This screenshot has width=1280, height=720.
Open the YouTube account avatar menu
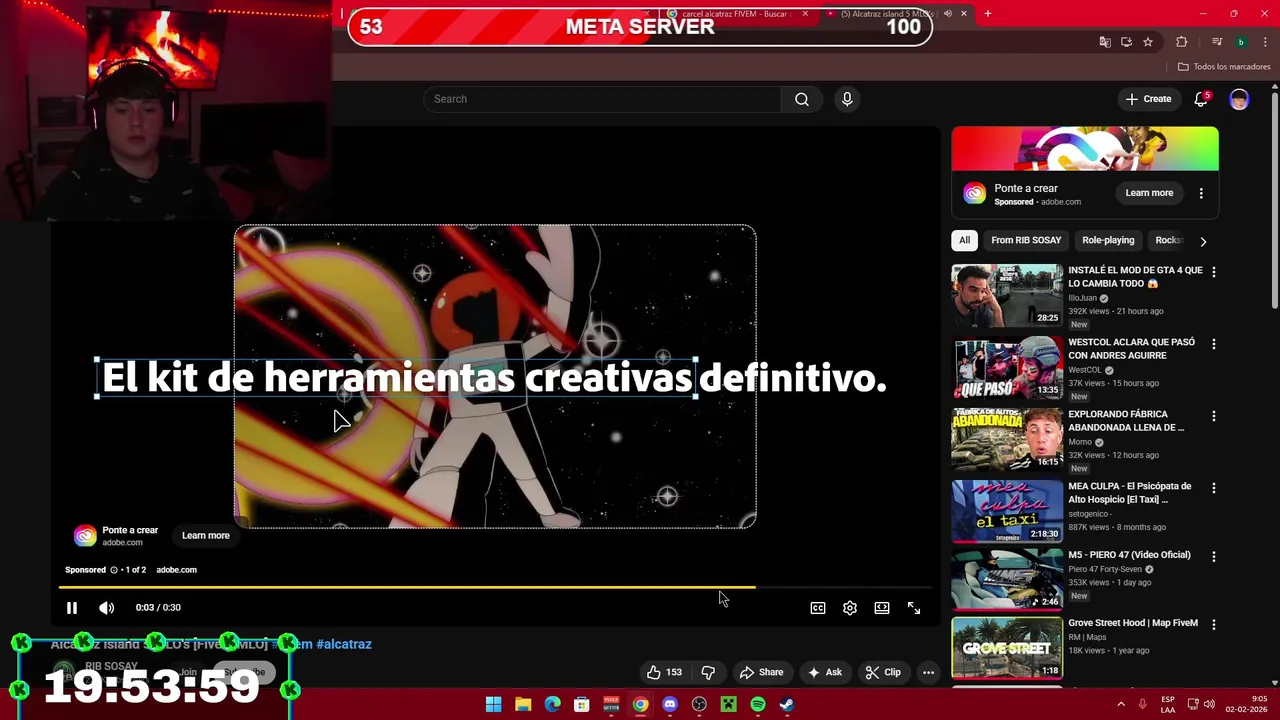click(1239, 99)
